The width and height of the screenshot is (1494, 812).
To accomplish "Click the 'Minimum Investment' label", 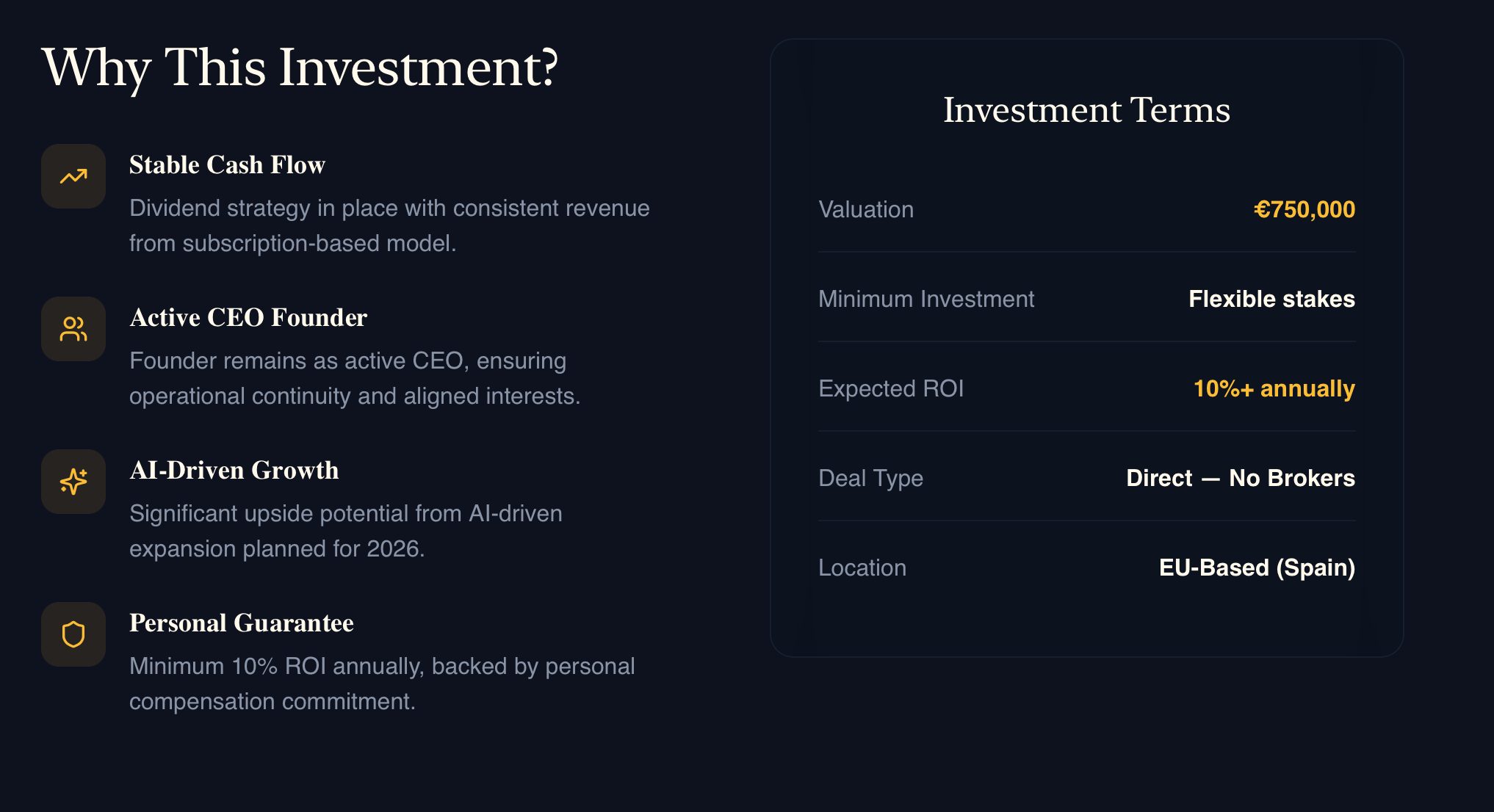I will pyautogui.click(x=926, y=300).
